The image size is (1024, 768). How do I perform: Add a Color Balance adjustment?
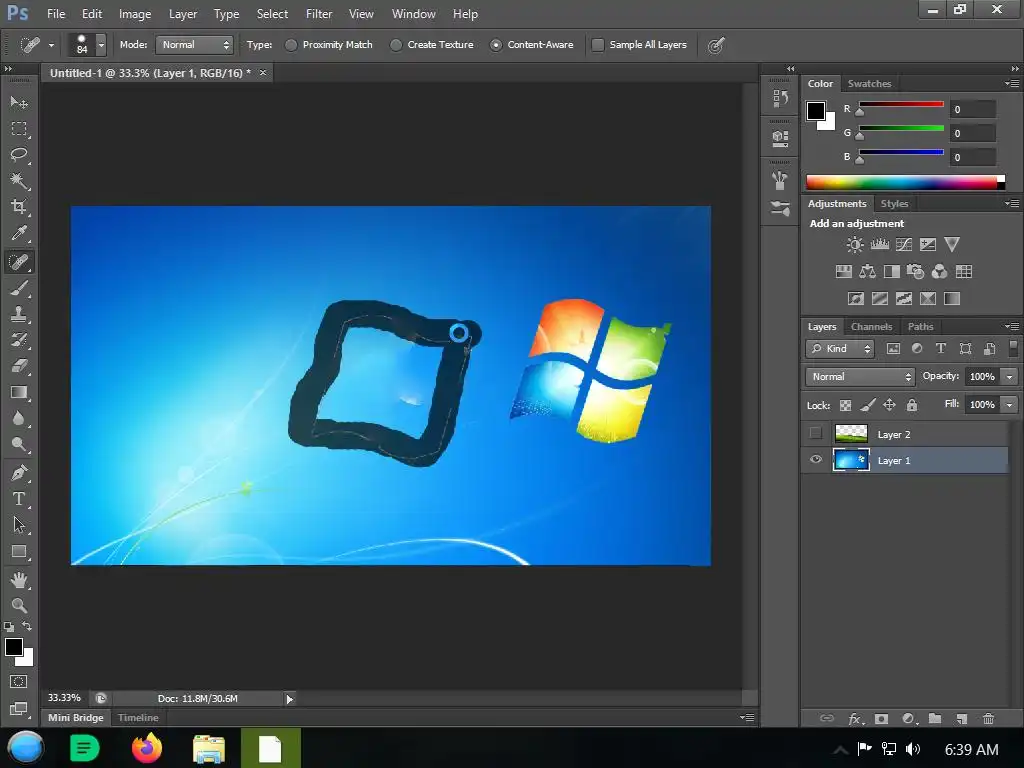point(867,272)
